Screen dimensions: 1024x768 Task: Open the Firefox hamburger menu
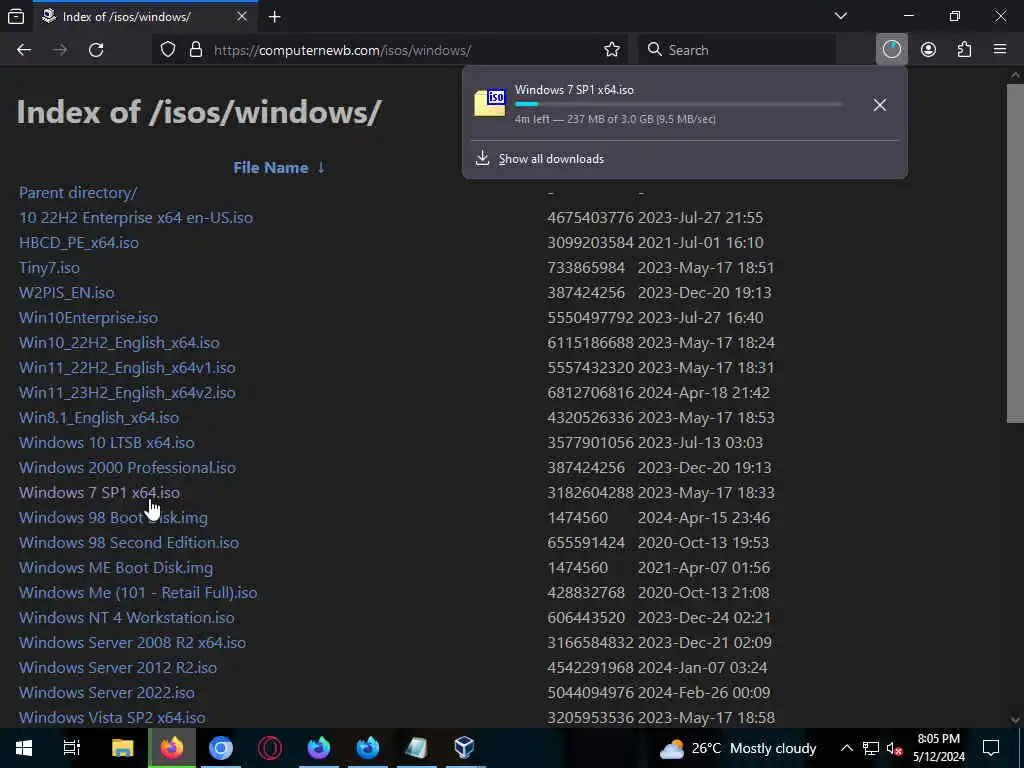pos(1000,50)
